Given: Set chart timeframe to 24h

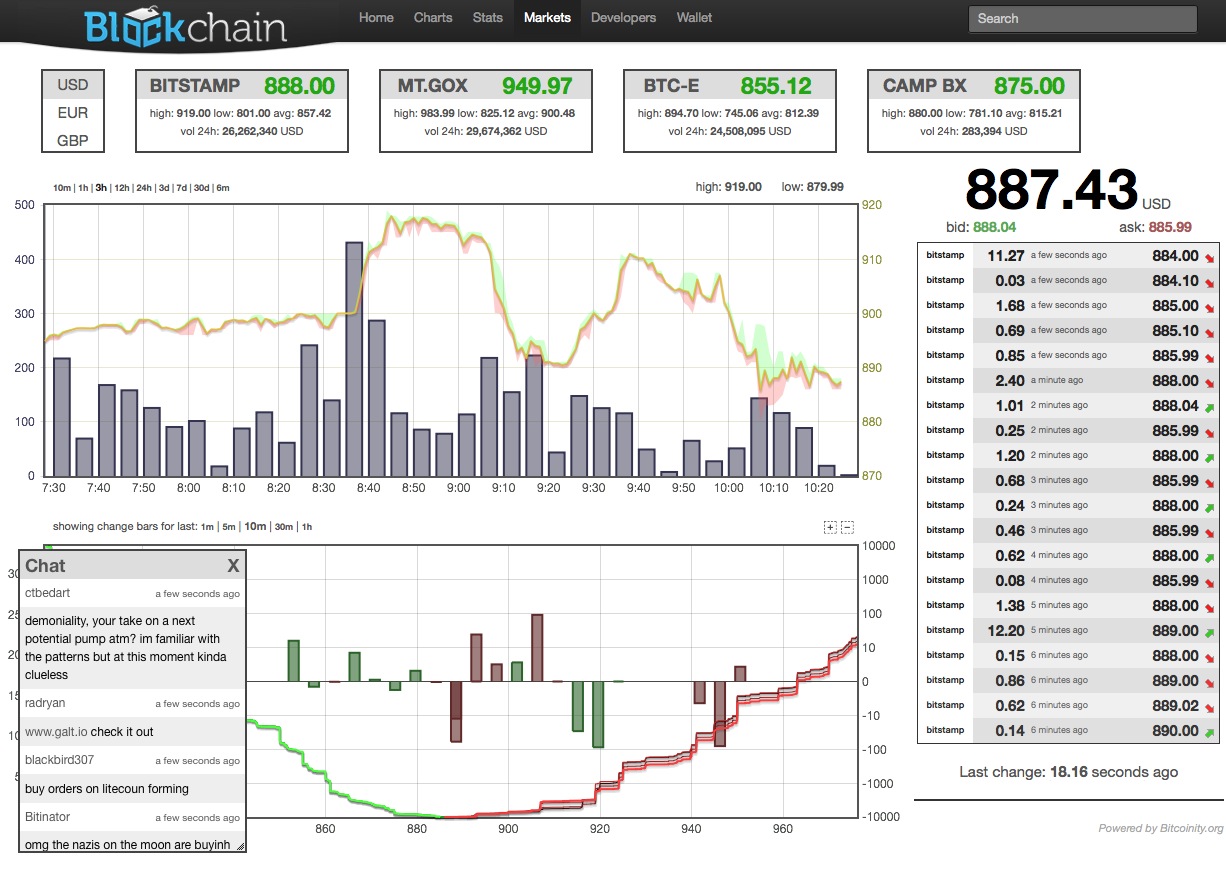Looking at the screenshot, I should click(144, 188).
